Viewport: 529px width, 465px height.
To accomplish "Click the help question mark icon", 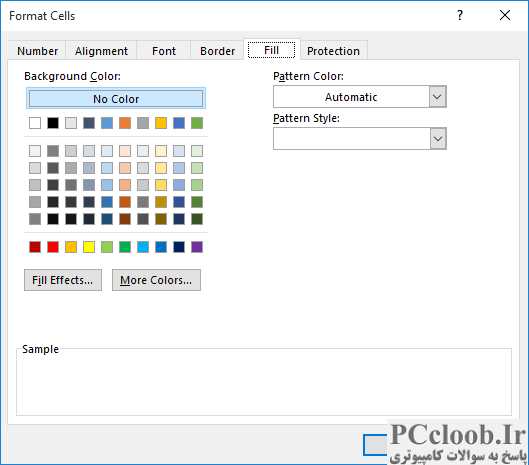I will click(x=460, y=15).
